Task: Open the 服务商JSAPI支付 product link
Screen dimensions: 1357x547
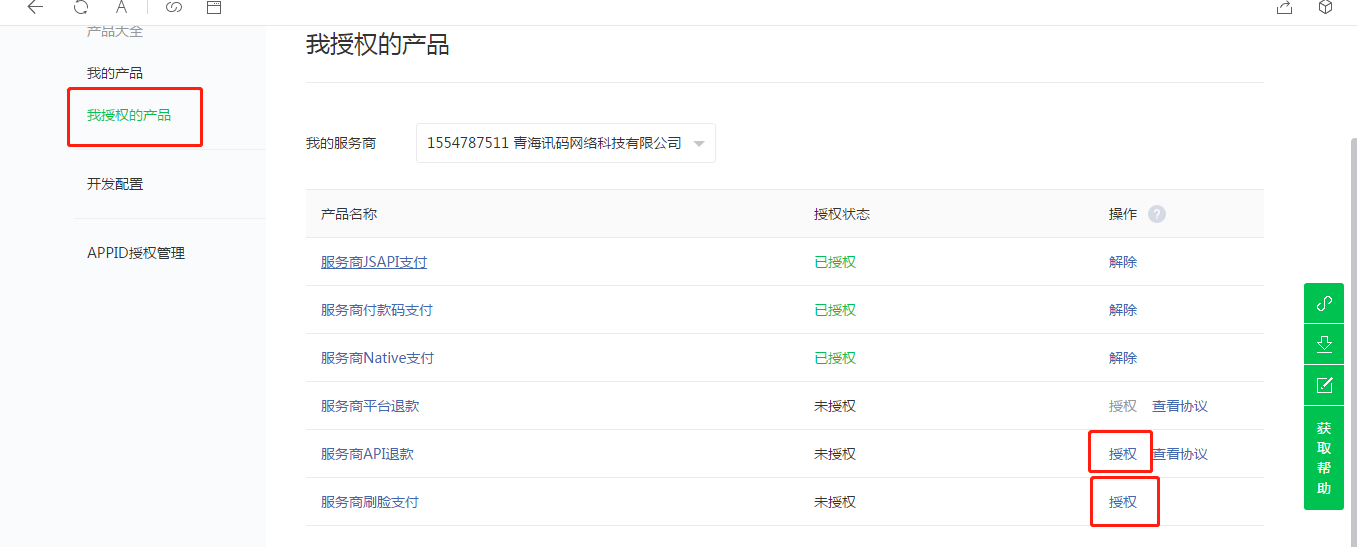Action: point(374,262)
